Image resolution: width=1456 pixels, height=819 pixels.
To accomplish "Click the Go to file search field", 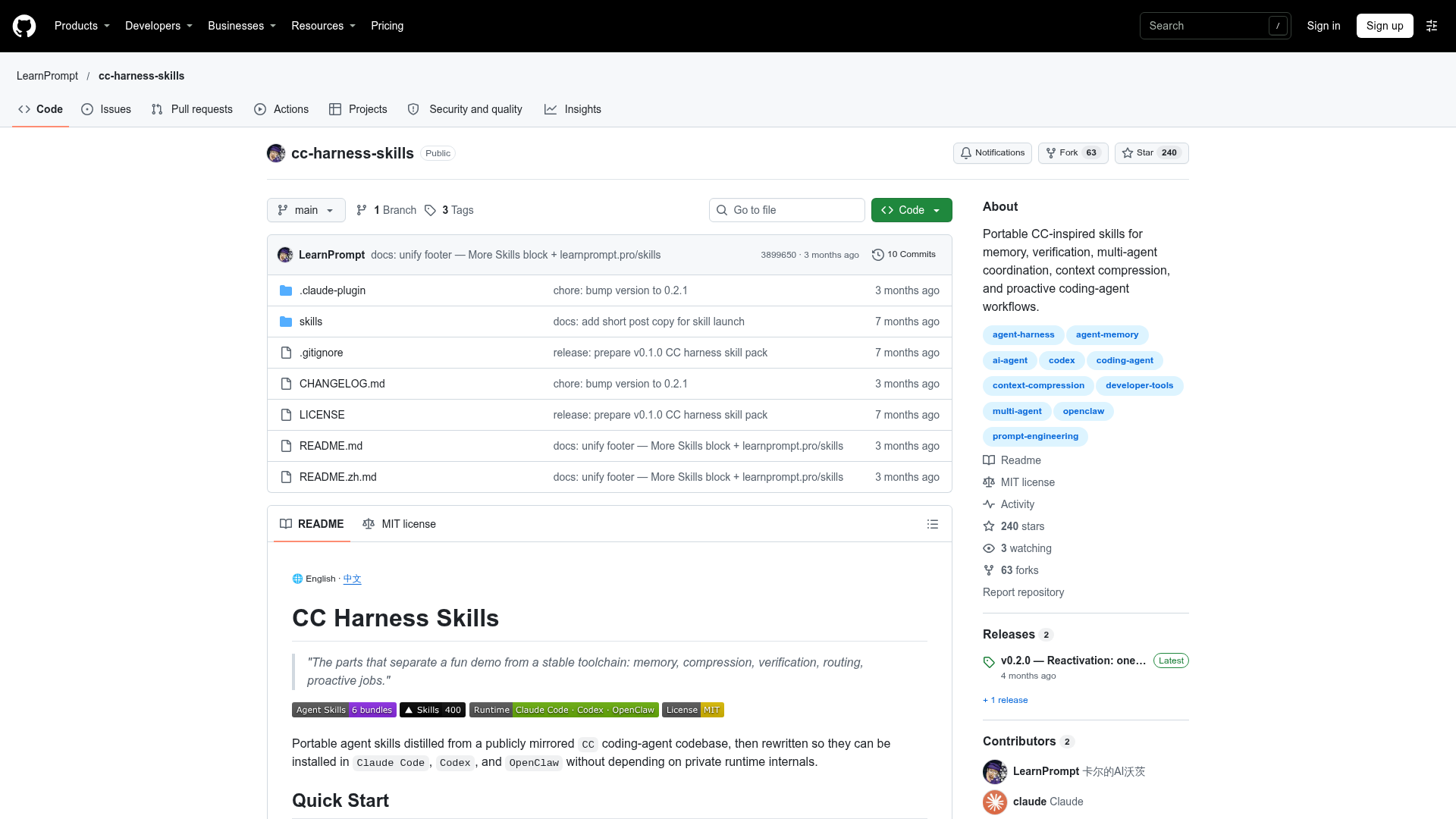I will (x=787, y=210).
